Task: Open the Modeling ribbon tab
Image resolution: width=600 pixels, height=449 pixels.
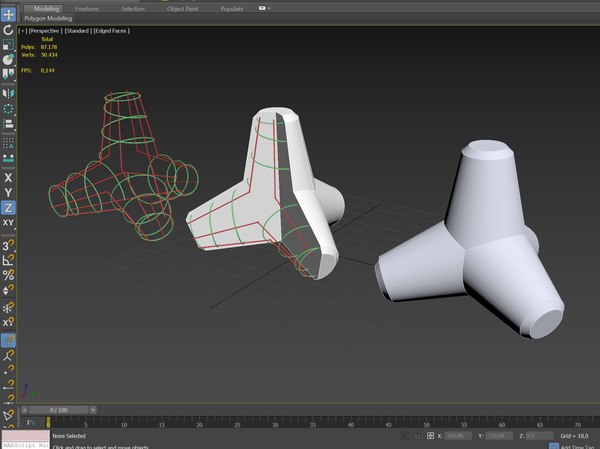Action: coord(46,8)
